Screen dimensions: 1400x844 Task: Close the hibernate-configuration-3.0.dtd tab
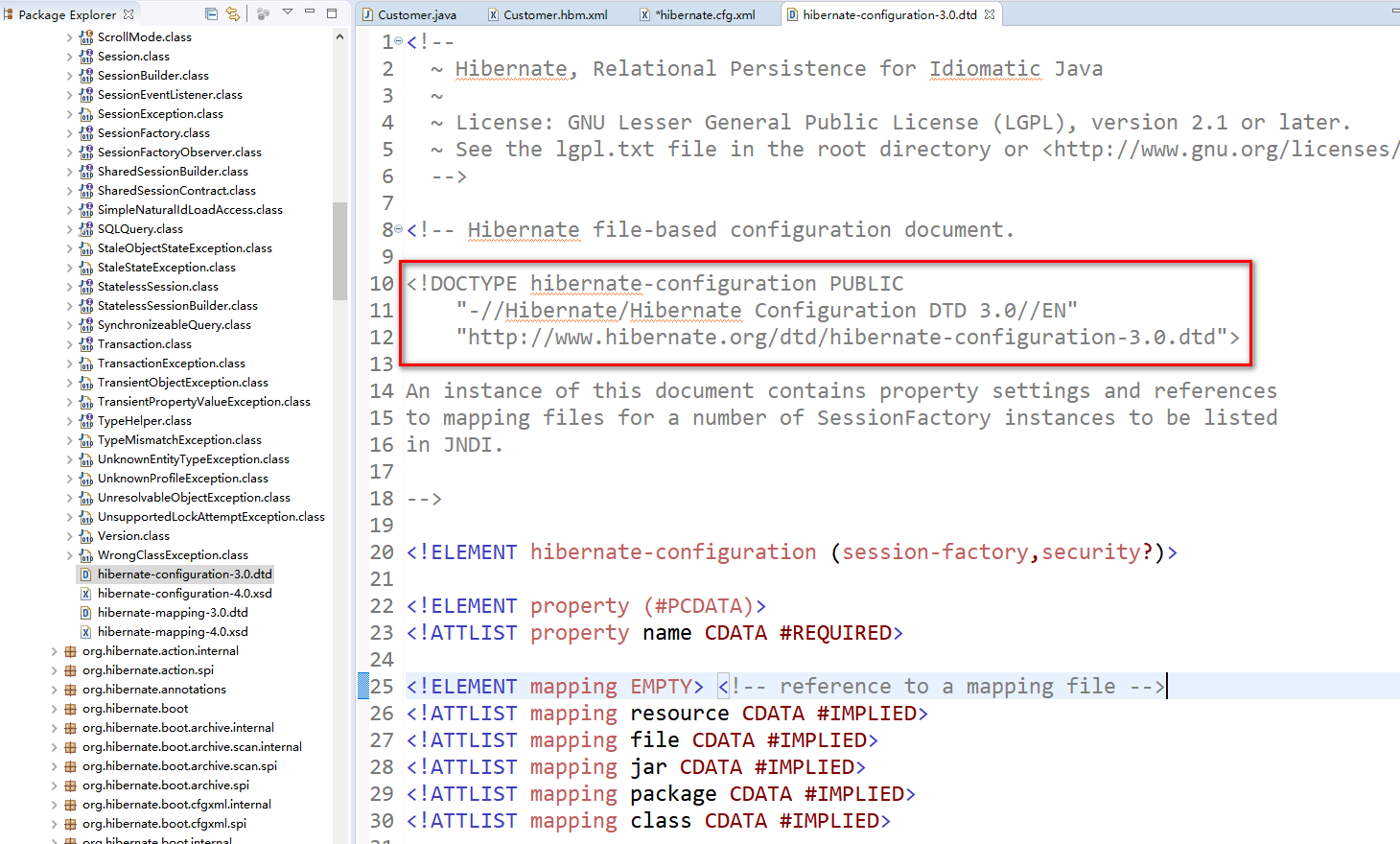coord(990,14)
